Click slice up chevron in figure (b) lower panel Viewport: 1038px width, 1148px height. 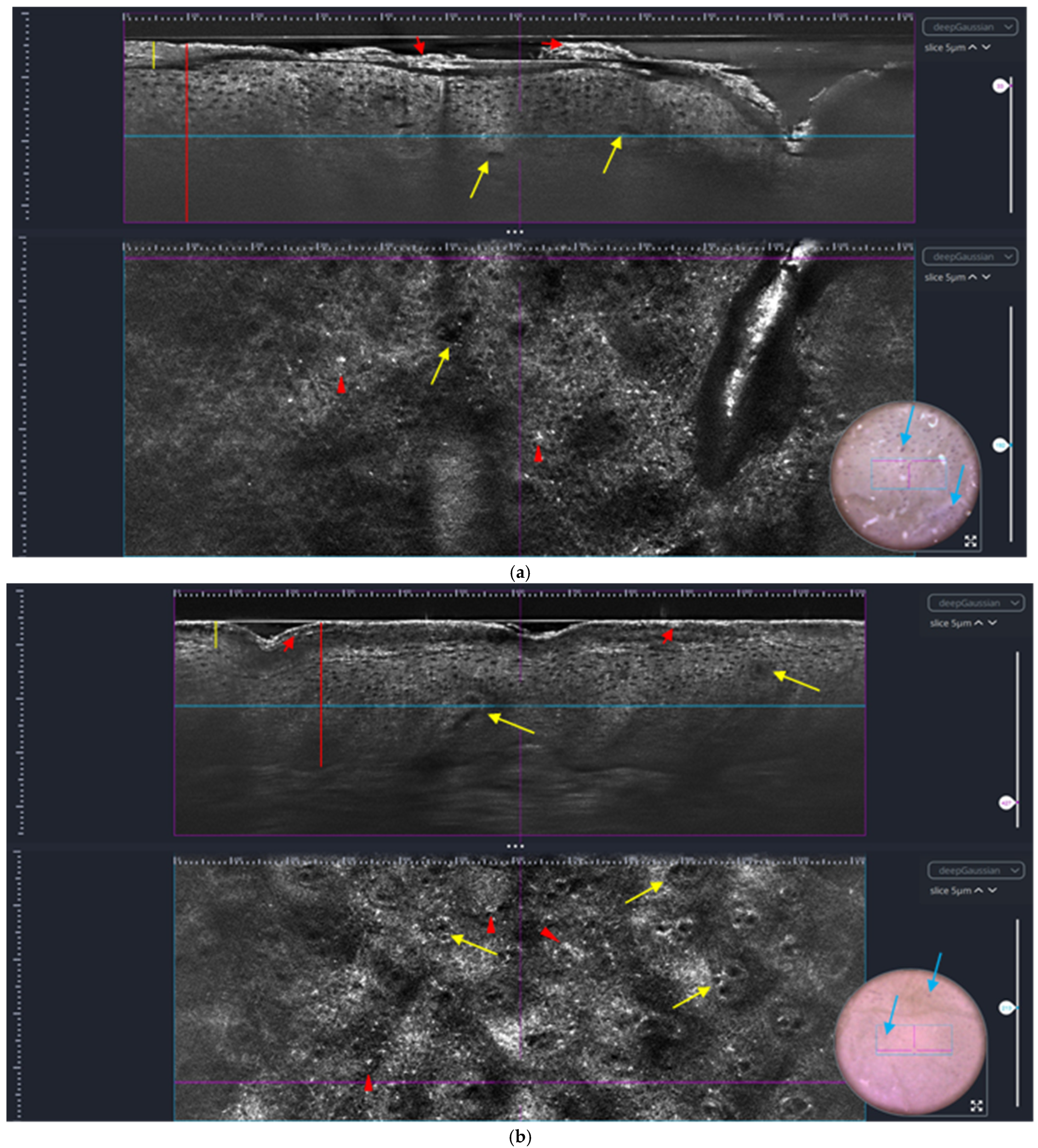(979, 891)
